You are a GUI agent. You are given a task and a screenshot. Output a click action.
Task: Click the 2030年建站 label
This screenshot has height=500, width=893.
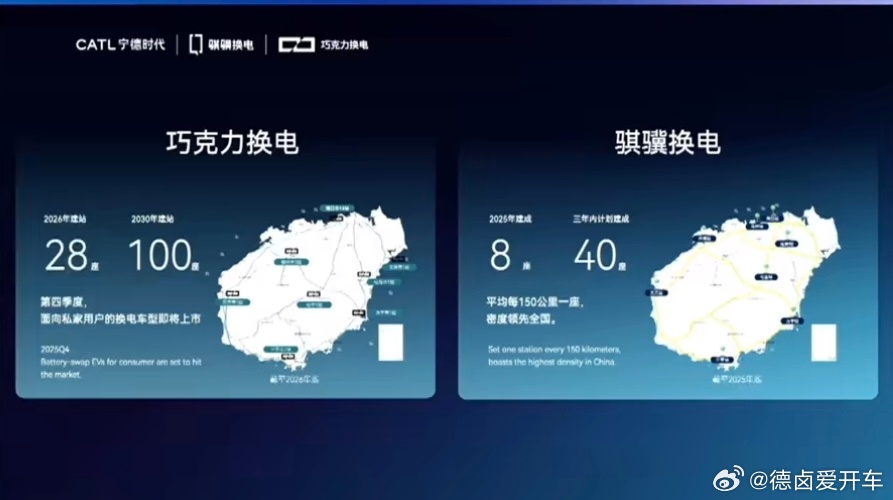coord(153,219)
